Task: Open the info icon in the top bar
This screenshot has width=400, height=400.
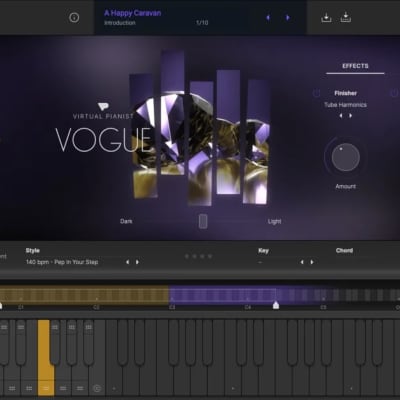Action: click(x=74, y=17)
